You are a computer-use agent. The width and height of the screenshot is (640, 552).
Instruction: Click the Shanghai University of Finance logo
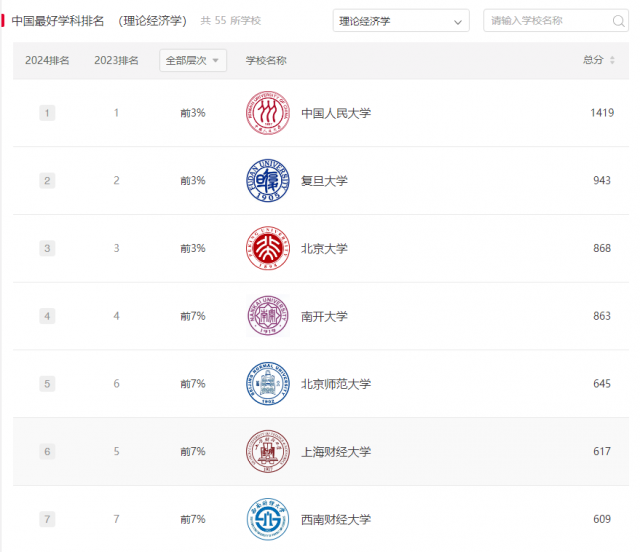[267, 452]
